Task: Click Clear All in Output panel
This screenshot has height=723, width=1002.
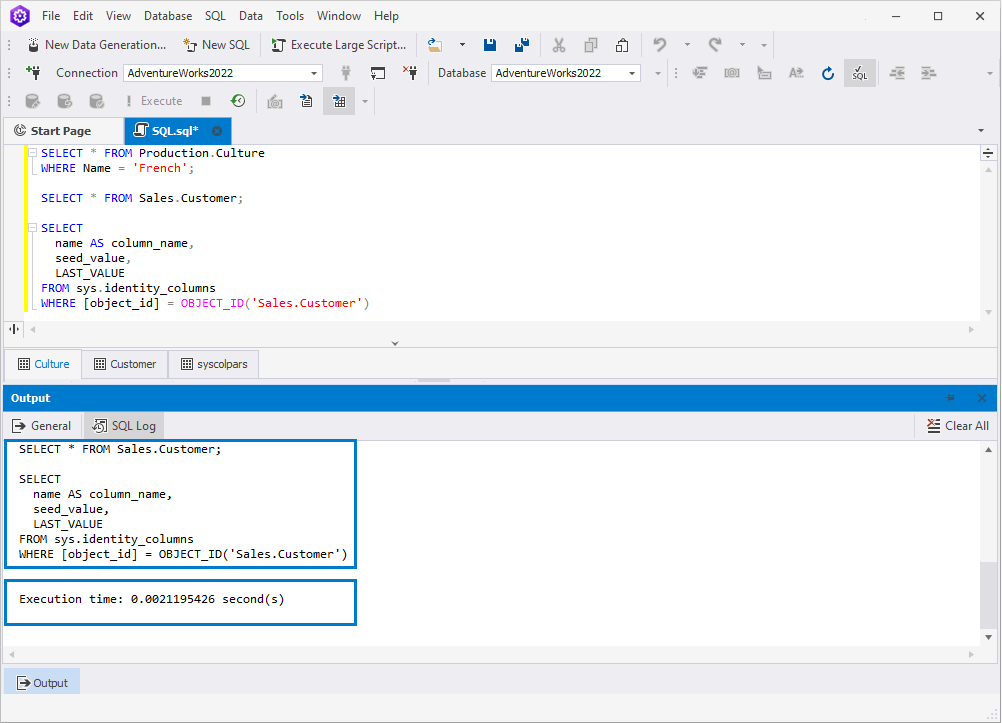Action: (x=958, y=426)
